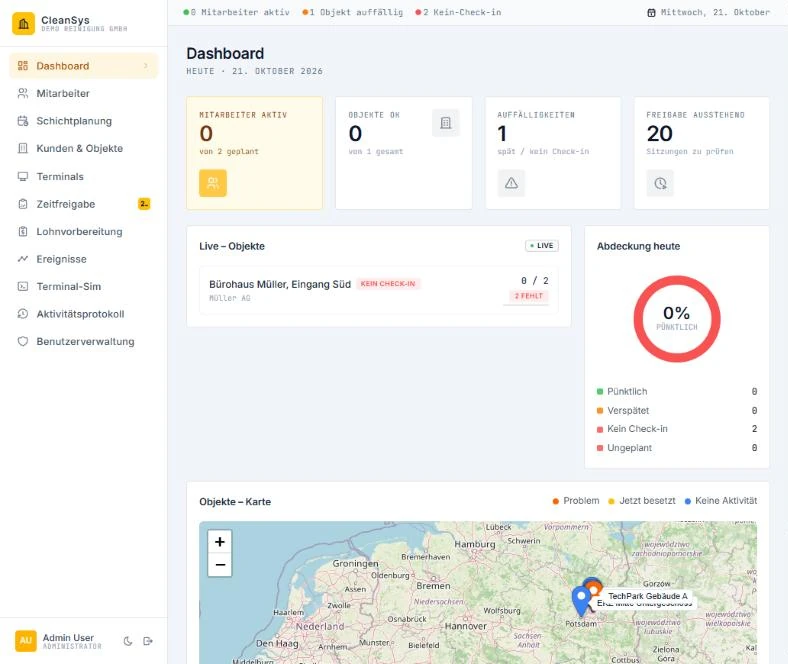
Task: Click the Ereignisse trend line icon
Action: click(x=23, y=259)
